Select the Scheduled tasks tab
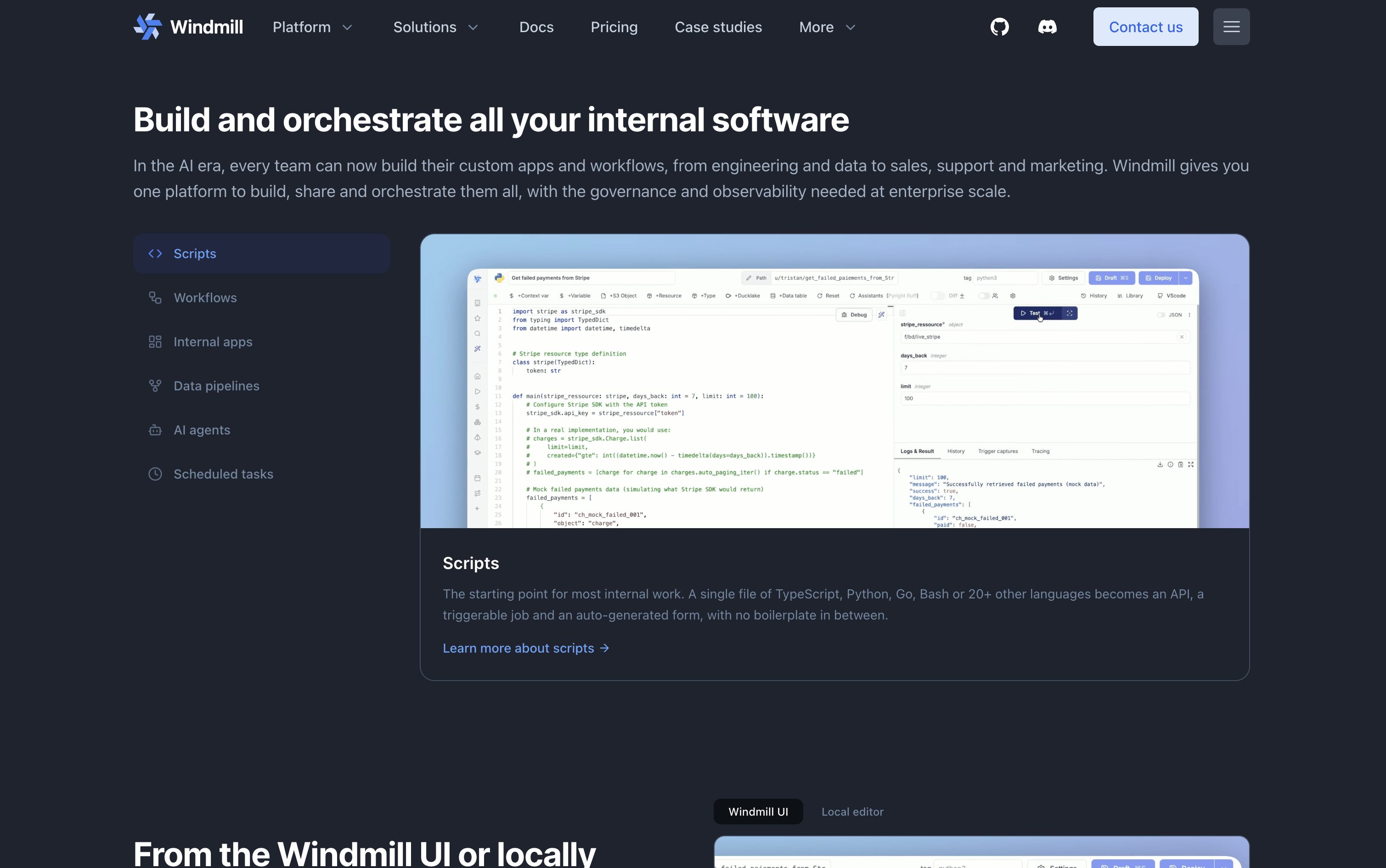Image resolution: width=1386 pixels, height=868 pixels. pyautogui.click(x=262, y=474)
